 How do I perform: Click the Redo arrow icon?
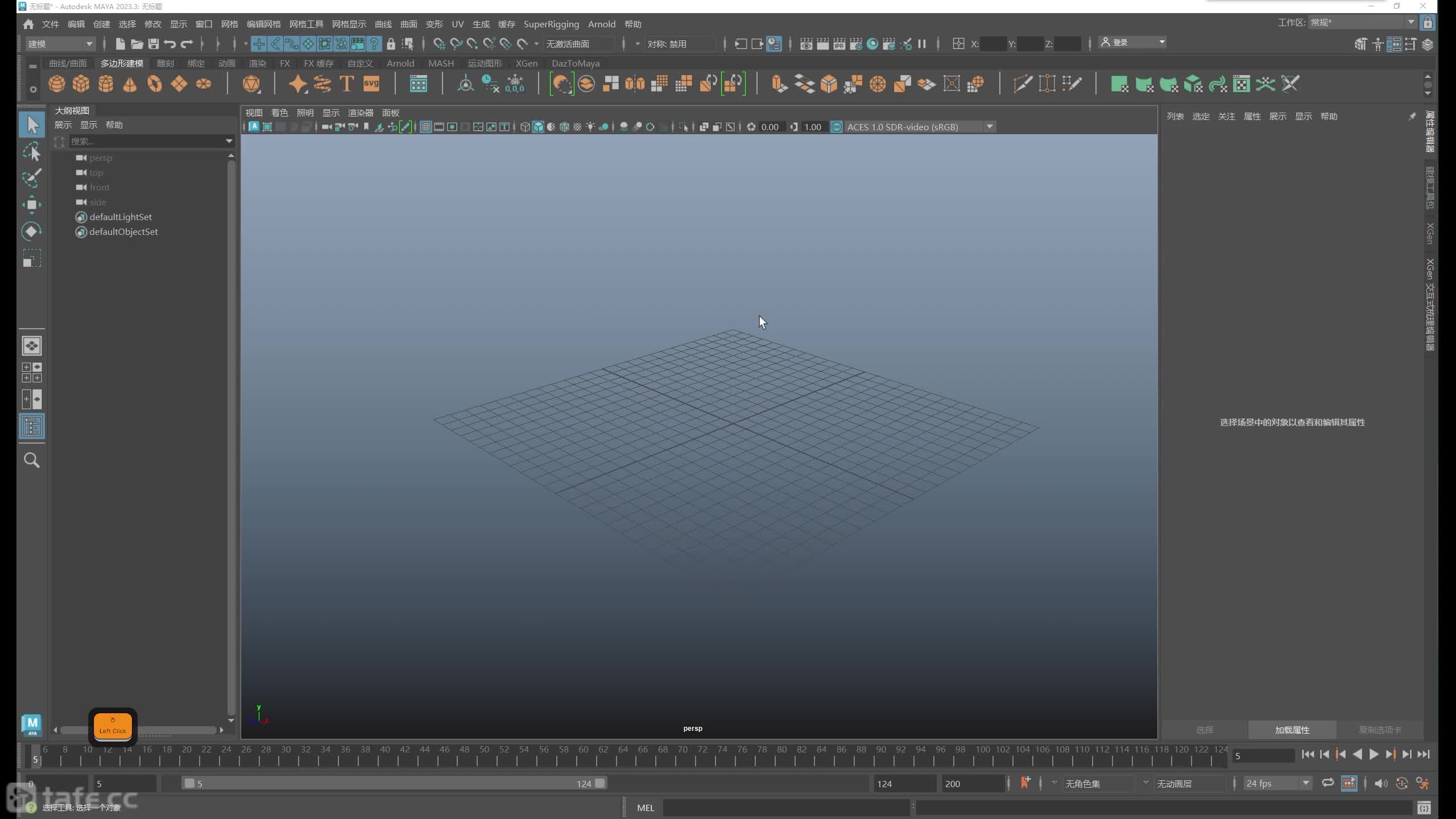click(187, 44)
